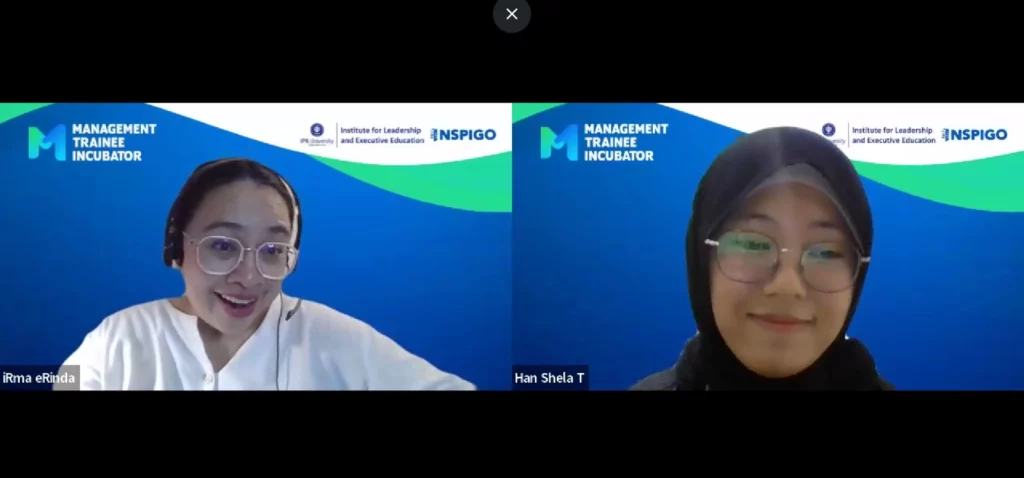Click 'Institute for Leadership' text in the right tile
Image resolution: width=1024 pixels, height=478 pixels.
point(892,130)
